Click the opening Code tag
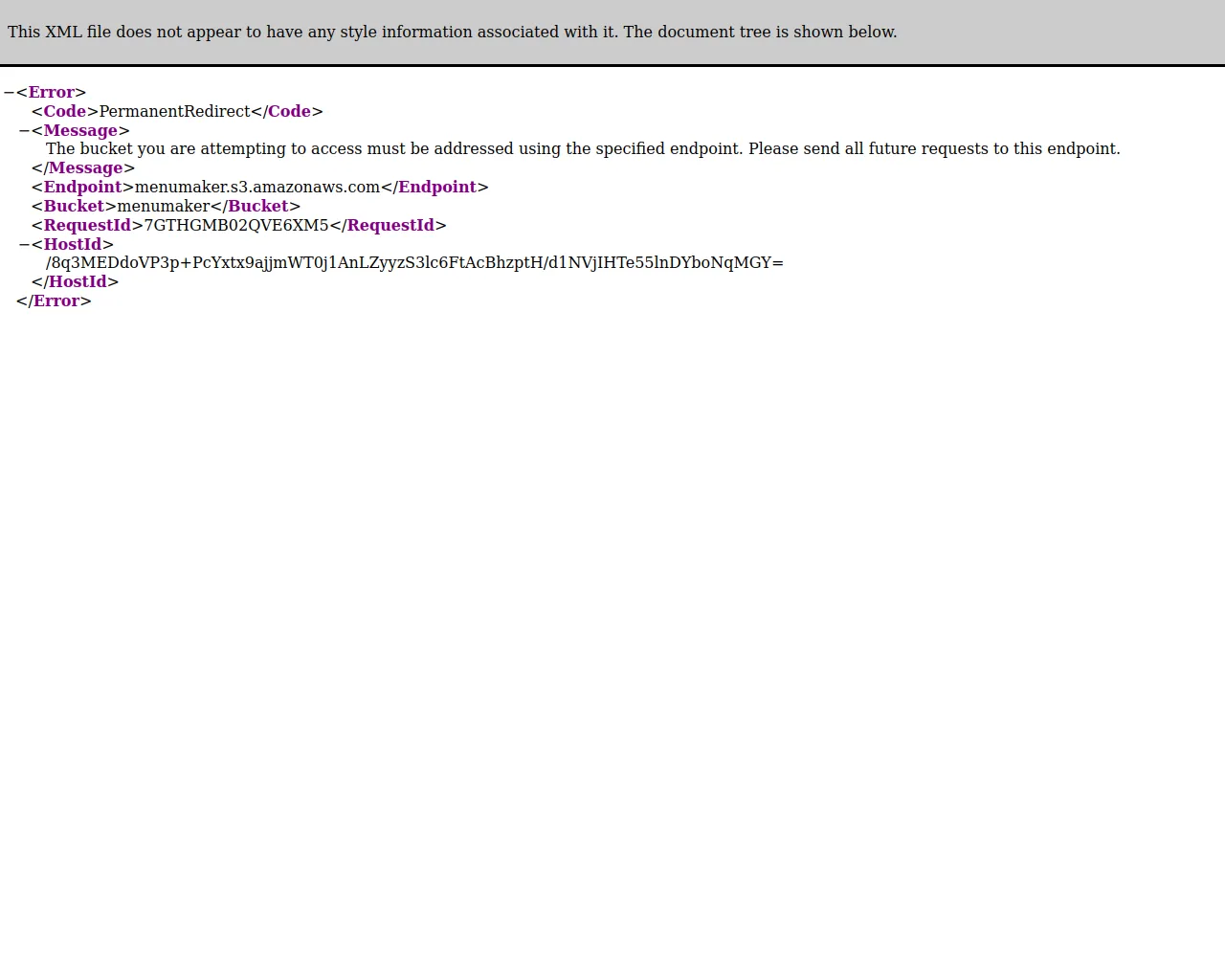This screenshot has height=980, width=1225. [x=65, y=112]
